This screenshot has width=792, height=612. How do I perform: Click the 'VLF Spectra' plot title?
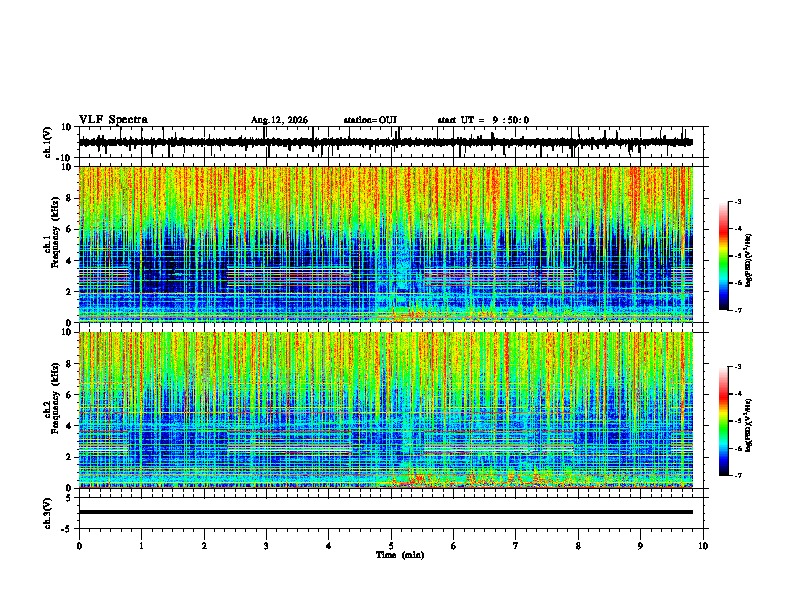pos(113,120)
